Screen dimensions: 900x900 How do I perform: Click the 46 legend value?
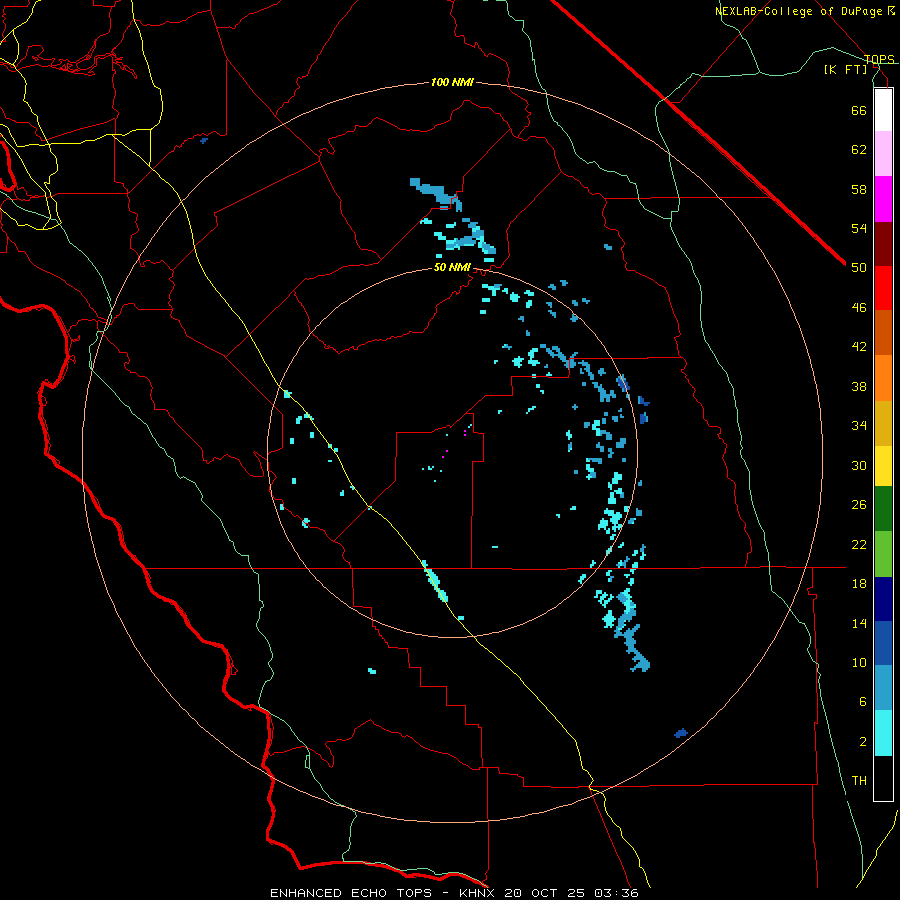pyautogui.click(x=859, y=308)
